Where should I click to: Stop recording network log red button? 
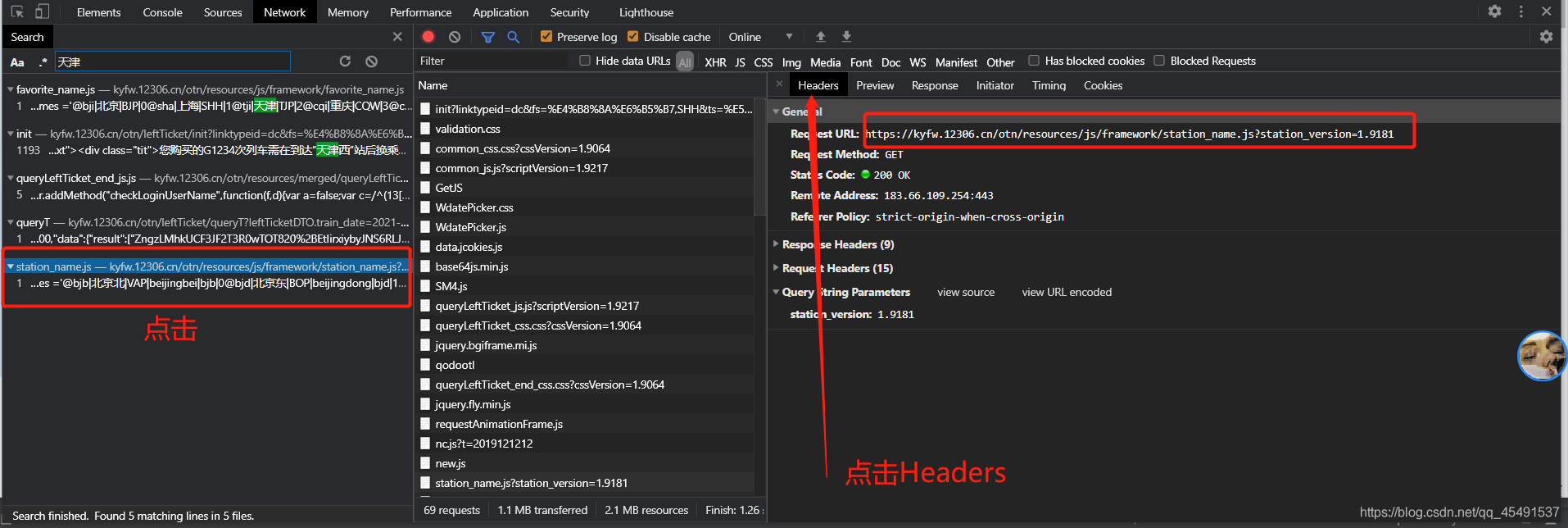click(428, 37)
